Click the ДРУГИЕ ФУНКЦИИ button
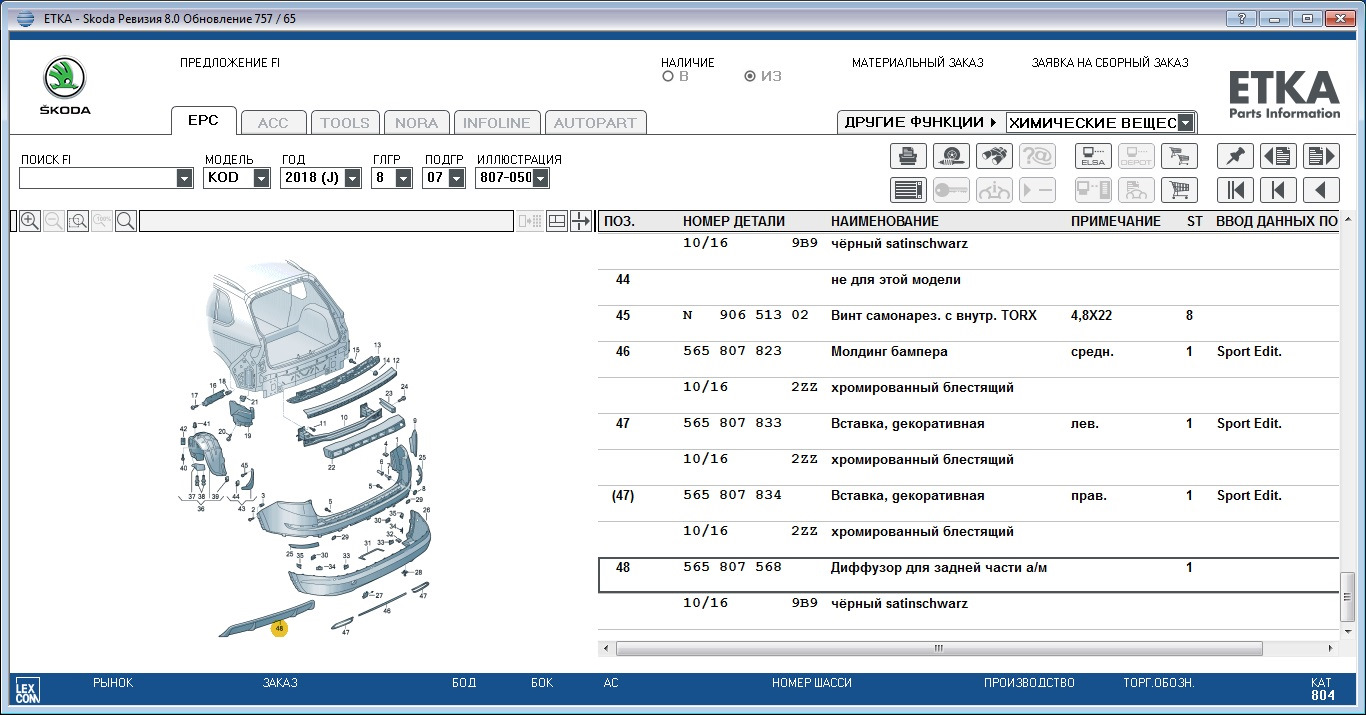The image size is (1366, 715). click(921, 122)
